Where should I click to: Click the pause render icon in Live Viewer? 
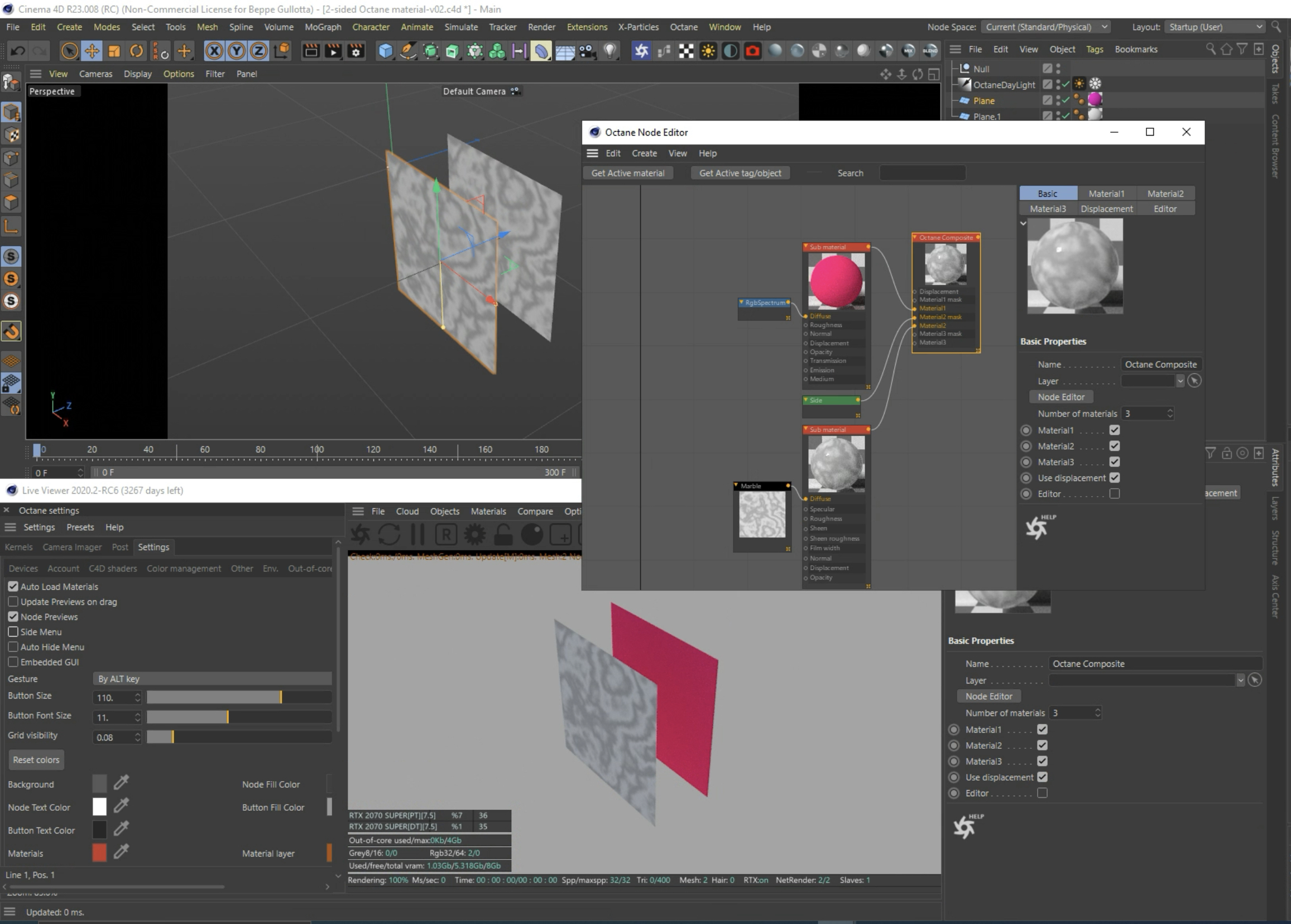[417, 535]
